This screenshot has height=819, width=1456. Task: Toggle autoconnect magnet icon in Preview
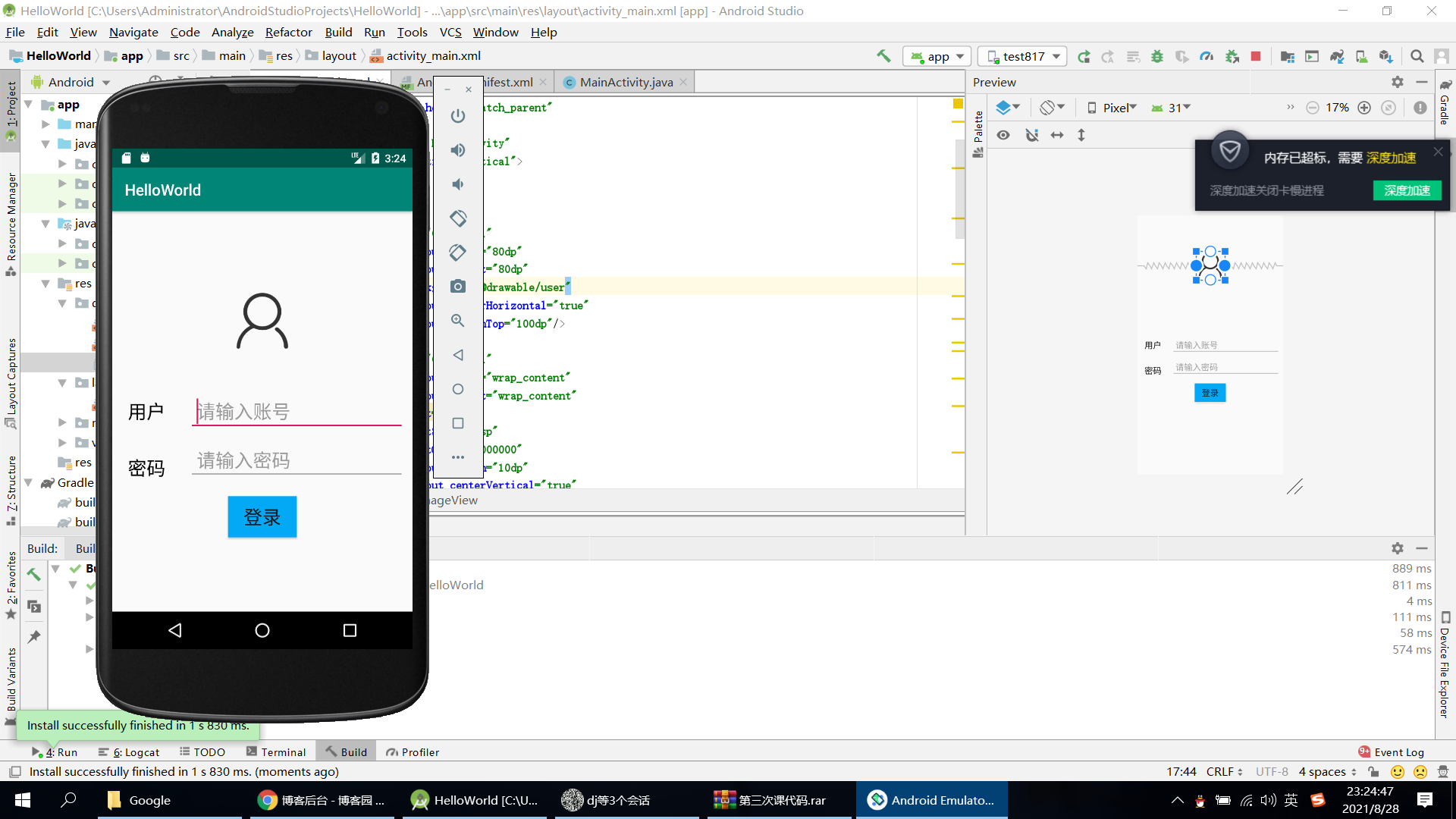(x=1031, y=135)
